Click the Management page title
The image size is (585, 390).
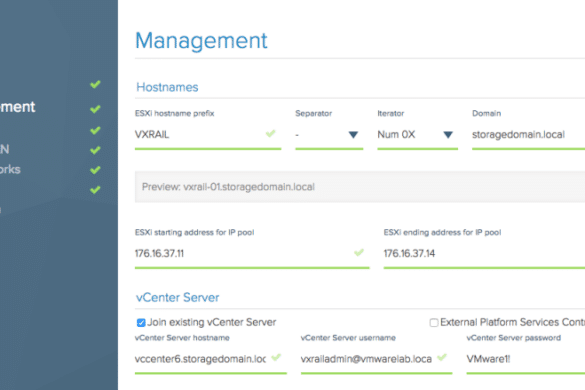tap(201, 41)
